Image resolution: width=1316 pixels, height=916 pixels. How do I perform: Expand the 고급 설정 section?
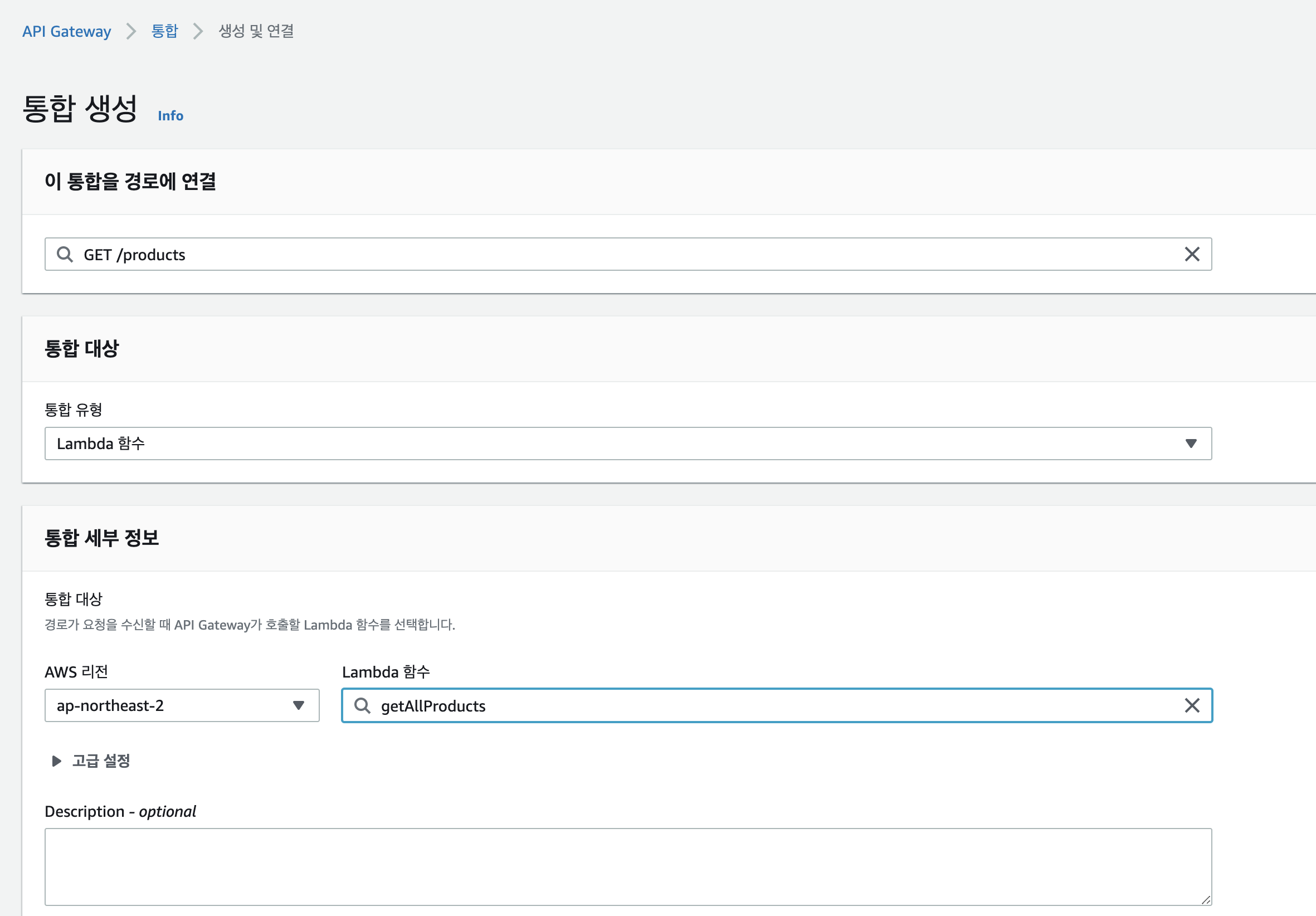point(101,761)
